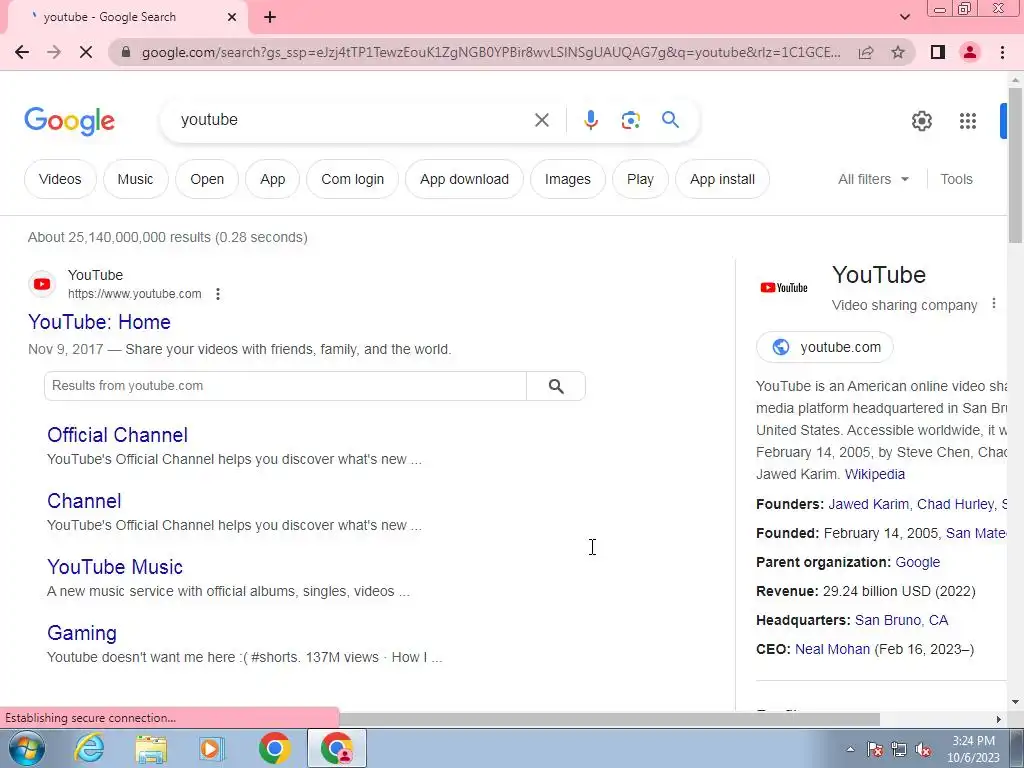This screenshot has height=768, width=1024.
Task: Open the Chad Hurley founder link
Action: click(x=955, y=504)
